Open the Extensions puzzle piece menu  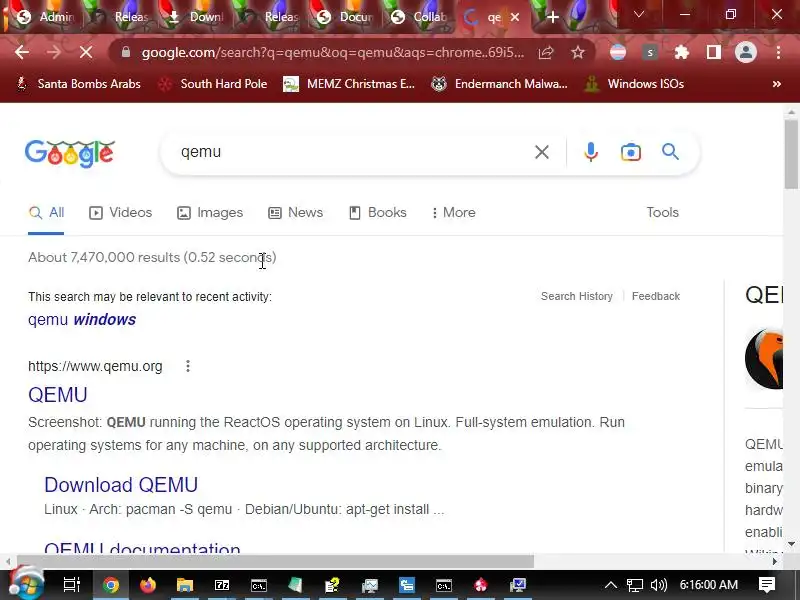point(682,52)
